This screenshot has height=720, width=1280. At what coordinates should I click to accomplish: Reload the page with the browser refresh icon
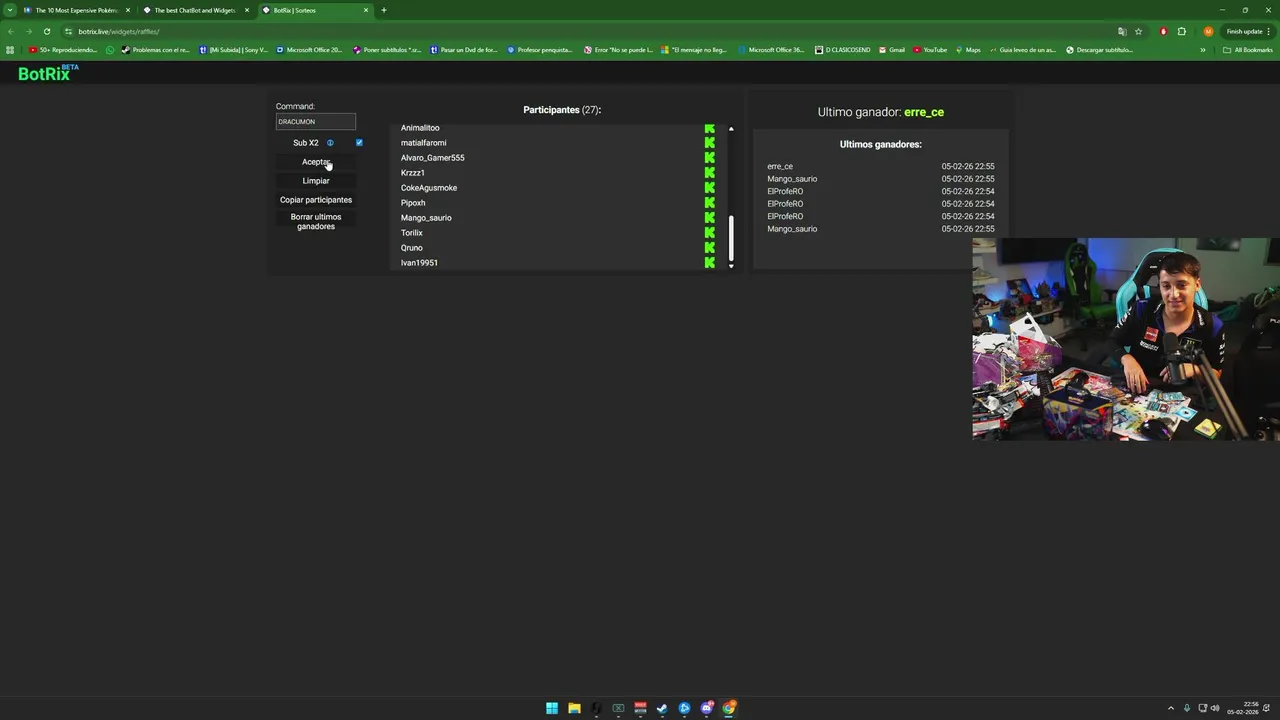coord(47,31)
